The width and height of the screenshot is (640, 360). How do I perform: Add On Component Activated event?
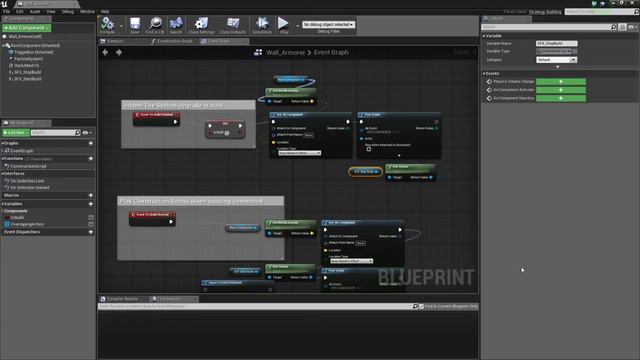560,90
